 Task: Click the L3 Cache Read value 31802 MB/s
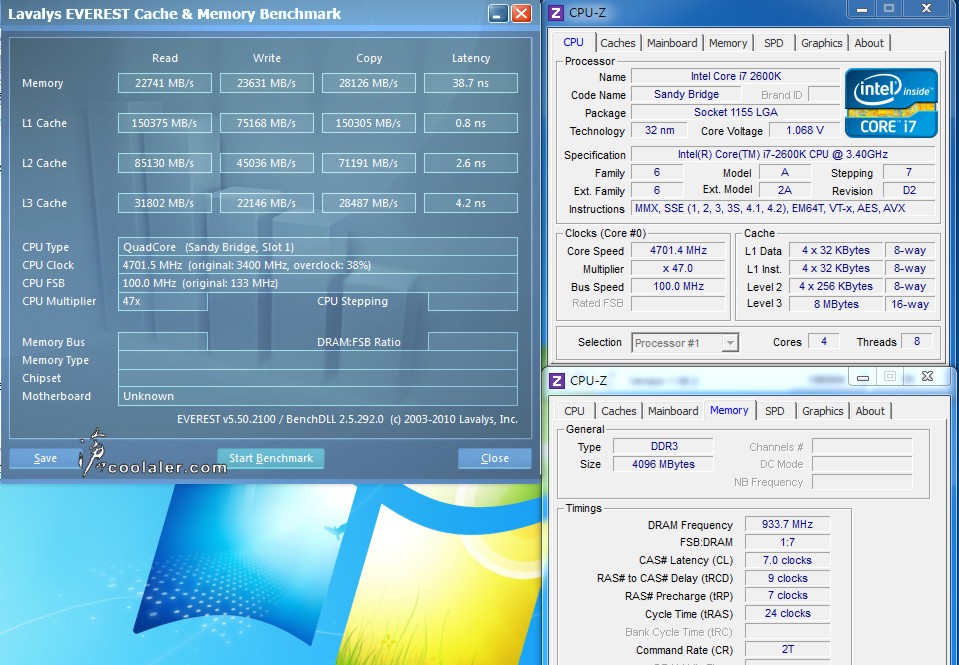(165, 203)
